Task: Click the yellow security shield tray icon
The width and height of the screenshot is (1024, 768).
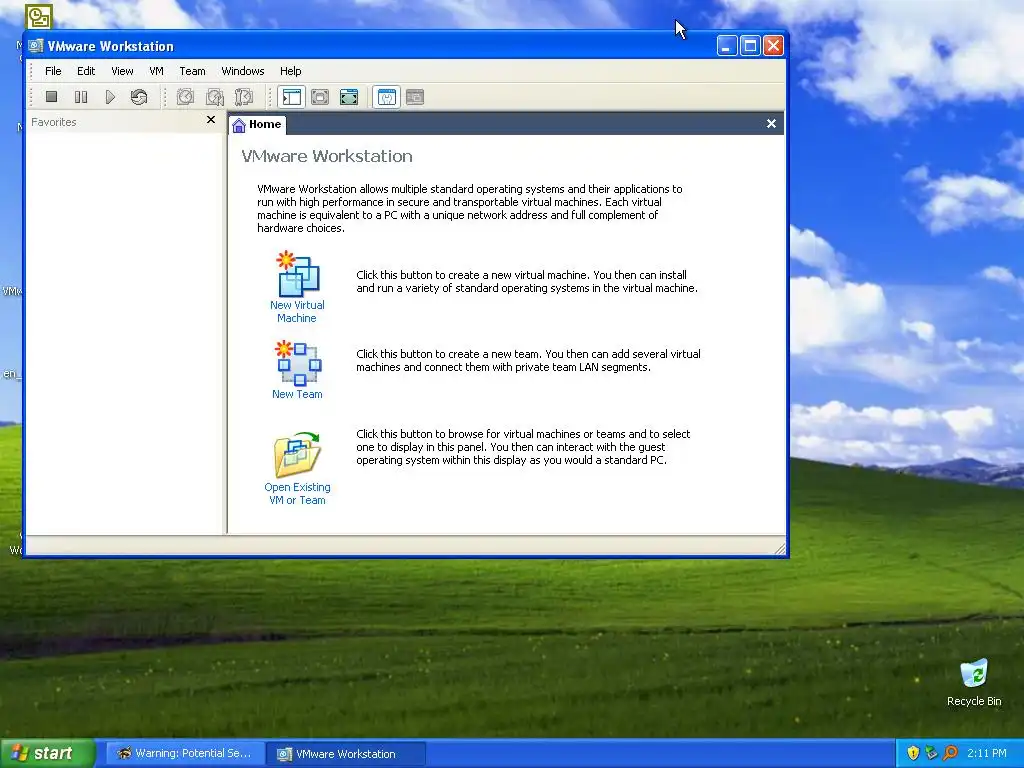Action: [913, 753]
